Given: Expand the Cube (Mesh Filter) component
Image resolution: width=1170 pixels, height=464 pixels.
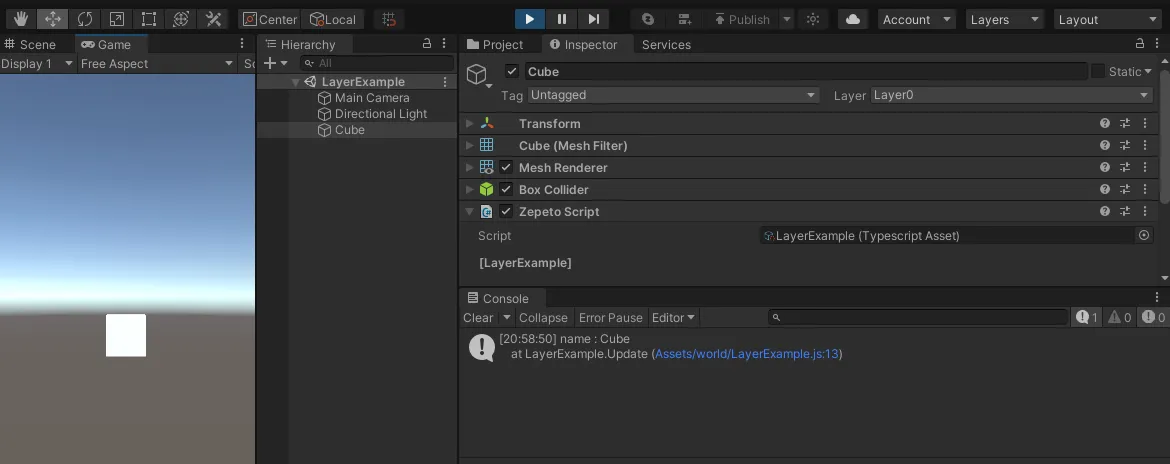Looking at the screenshot, I should coord(469,145).
